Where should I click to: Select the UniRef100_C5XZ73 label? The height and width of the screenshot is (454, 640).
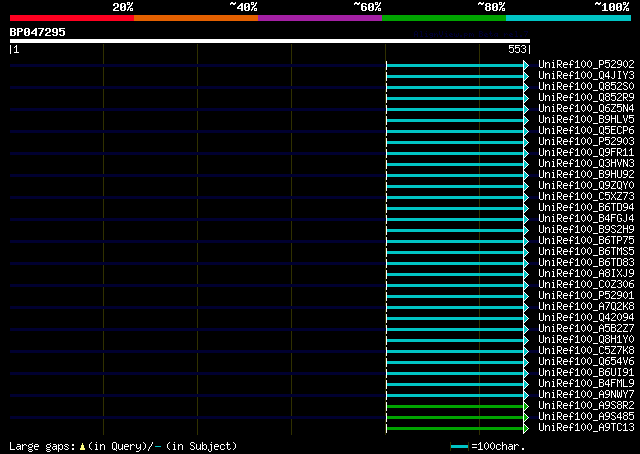[x=586, y=197]
